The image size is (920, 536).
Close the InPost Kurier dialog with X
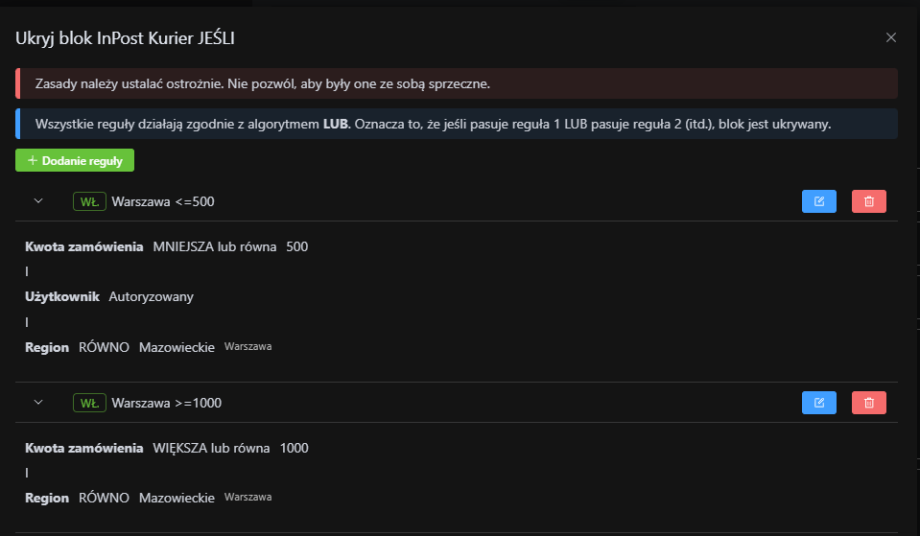pos(891,38)
